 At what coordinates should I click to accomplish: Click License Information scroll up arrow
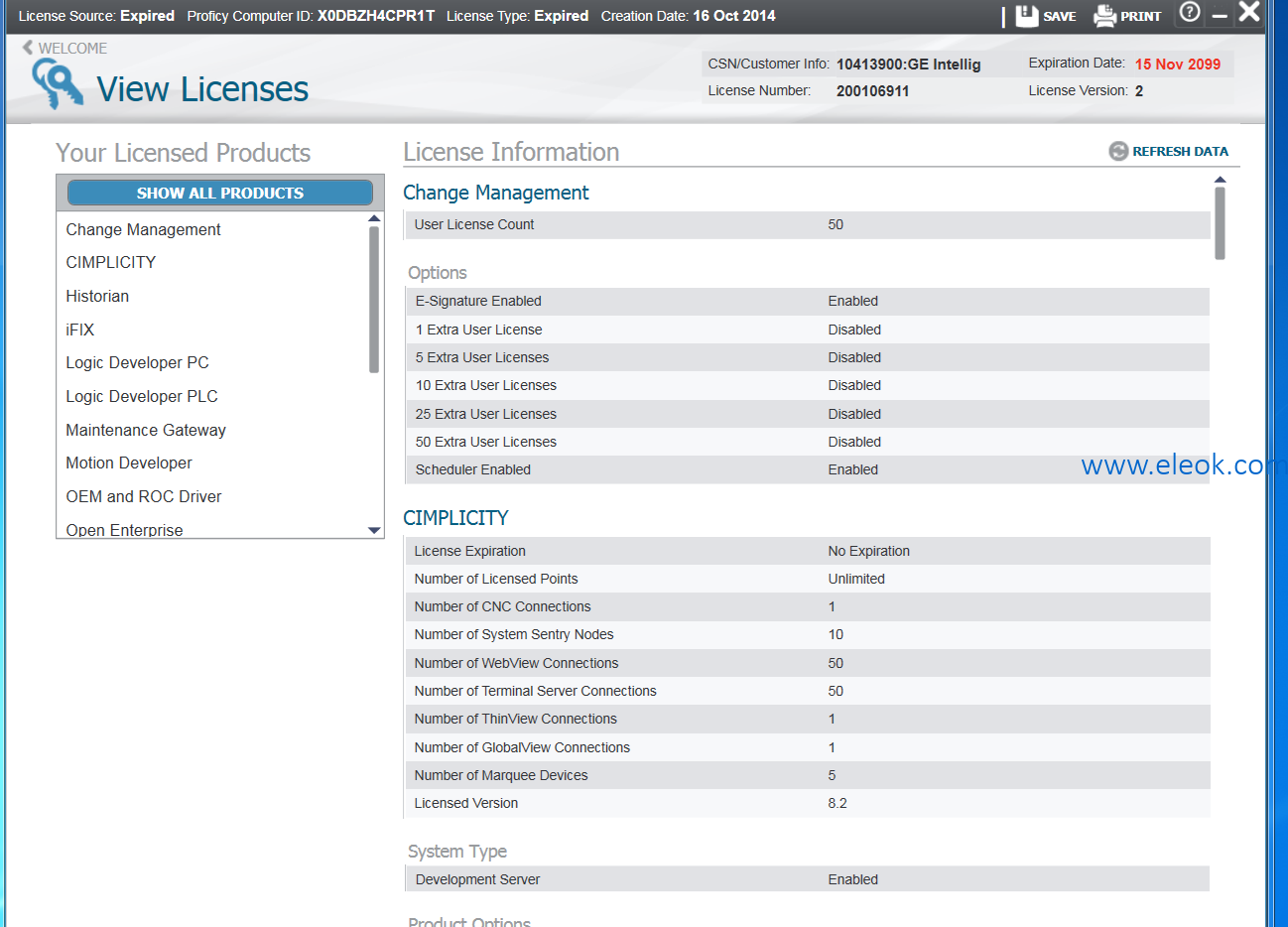[1220, 180]
